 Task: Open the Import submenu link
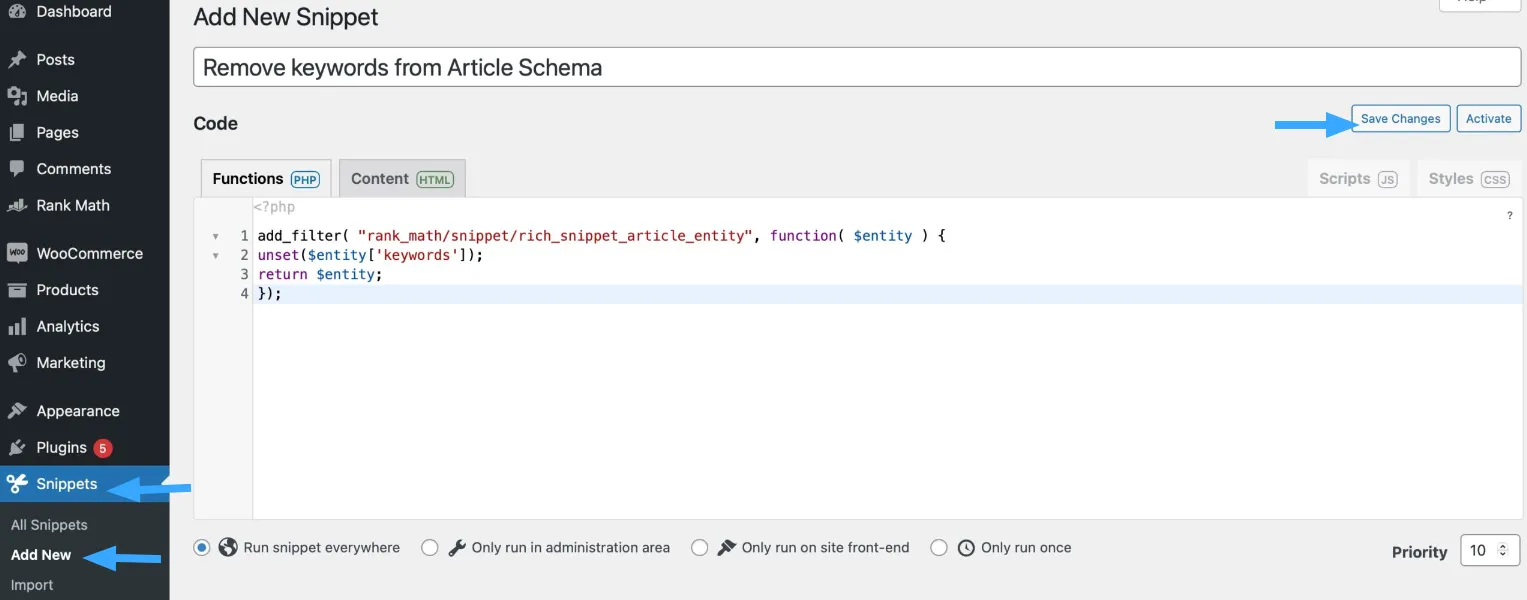pos(32,585)
